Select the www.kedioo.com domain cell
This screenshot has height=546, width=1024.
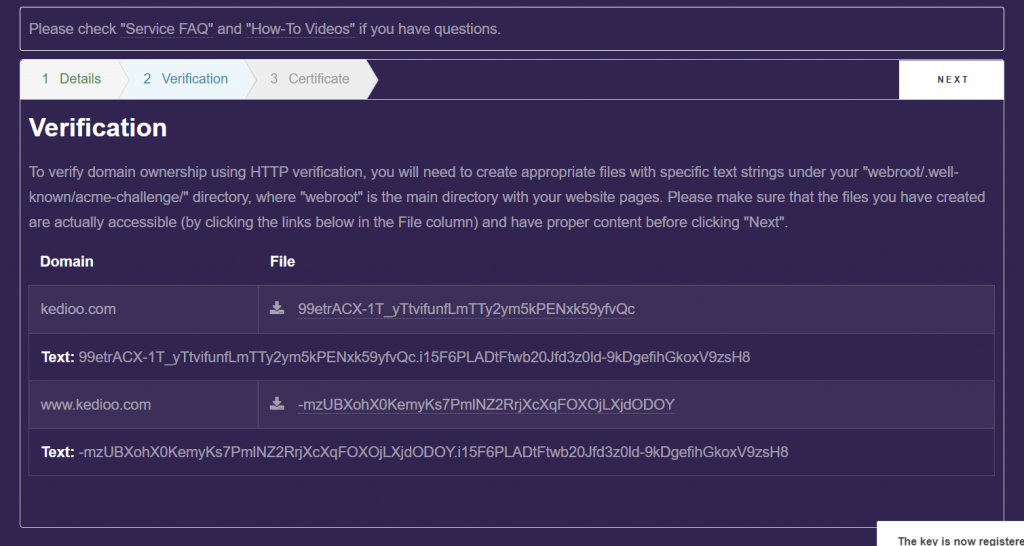coord(144,404)
